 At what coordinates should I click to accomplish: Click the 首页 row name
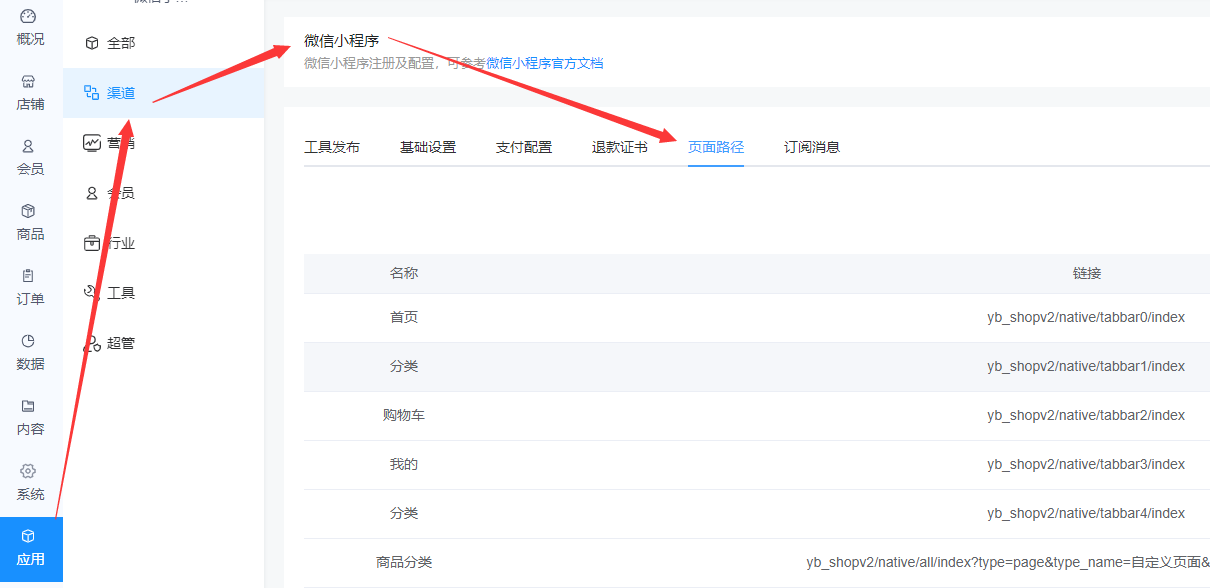404,317
